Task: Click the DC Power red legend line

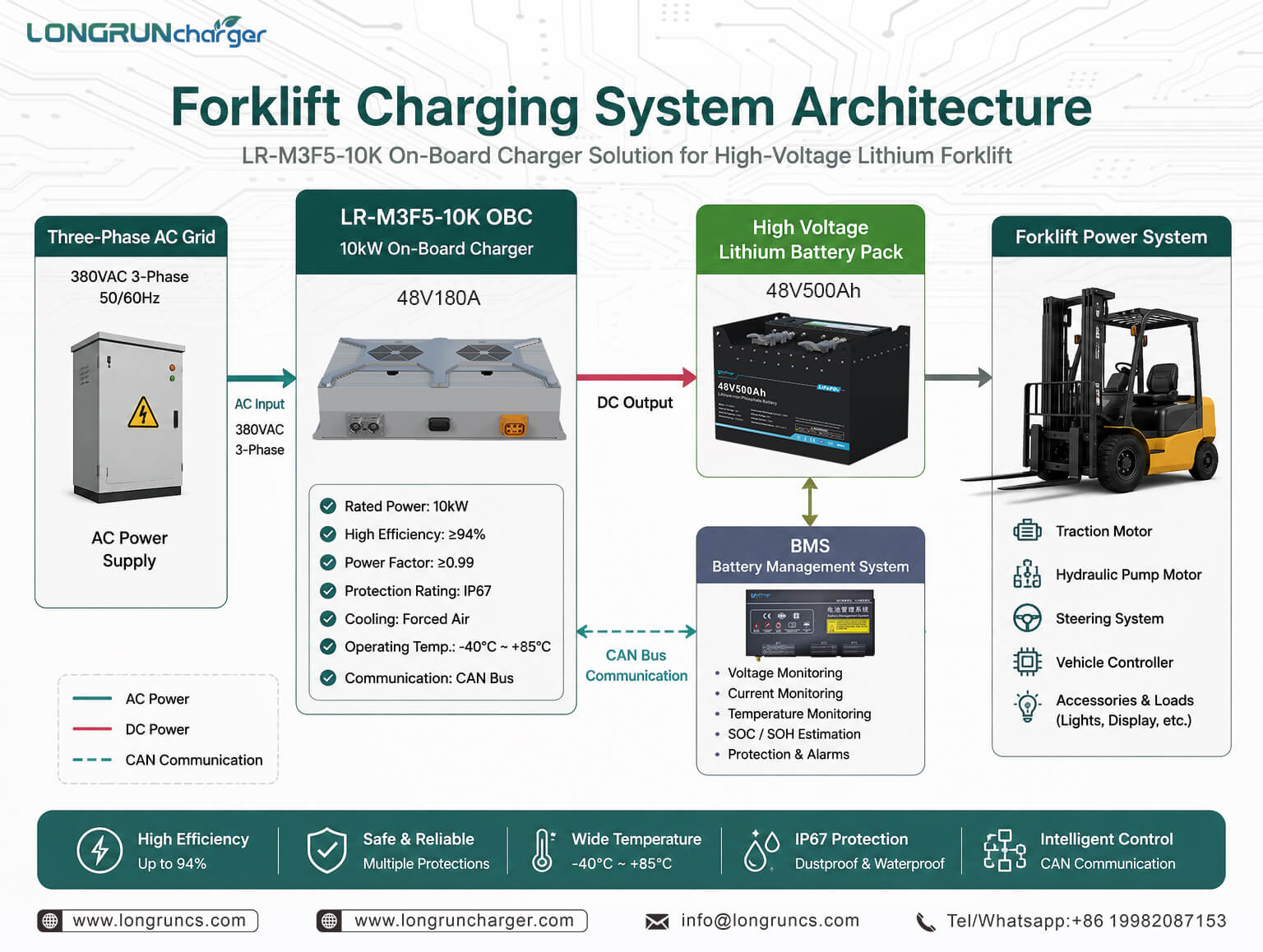Action: point(92,728)
